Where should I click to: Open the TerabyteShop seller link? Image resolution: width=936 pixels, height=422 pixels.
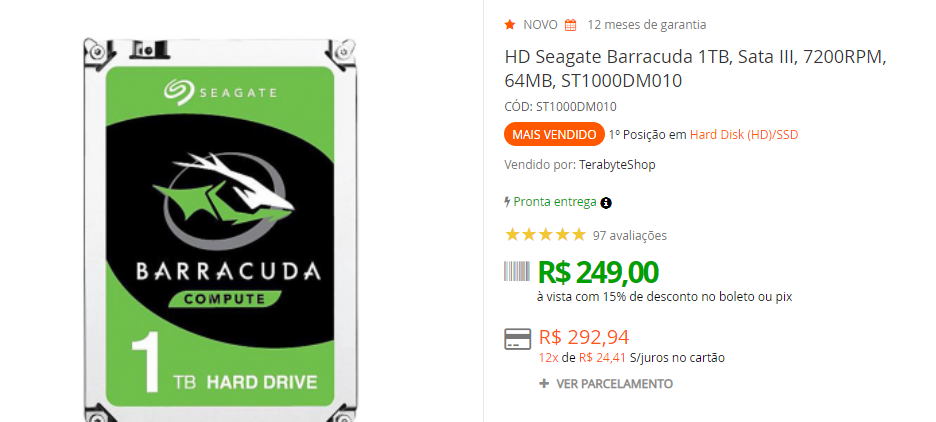[x=617, y=165]
